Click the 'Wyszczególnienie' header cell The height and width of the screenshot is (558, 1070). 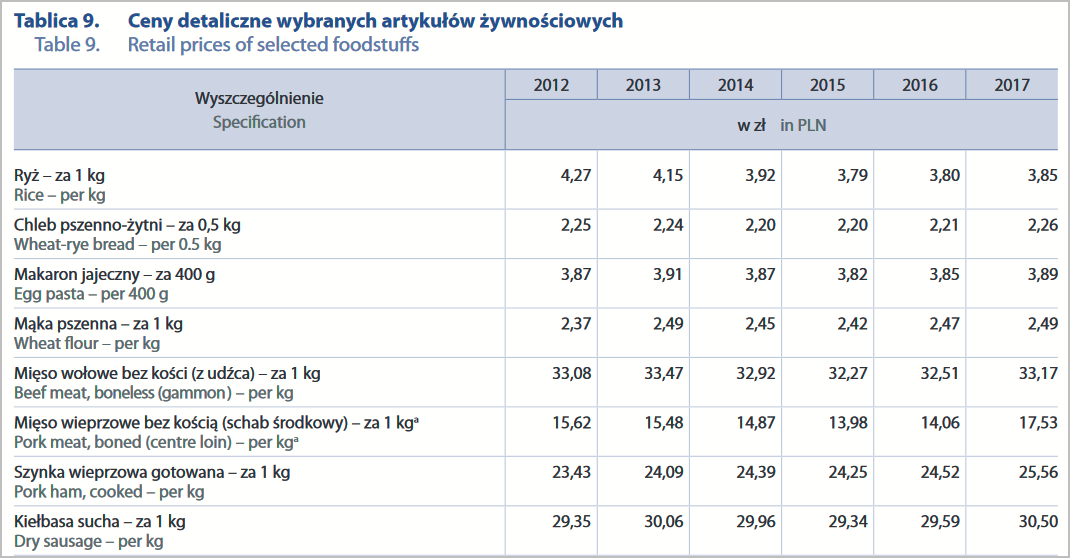tap(258, 99)
